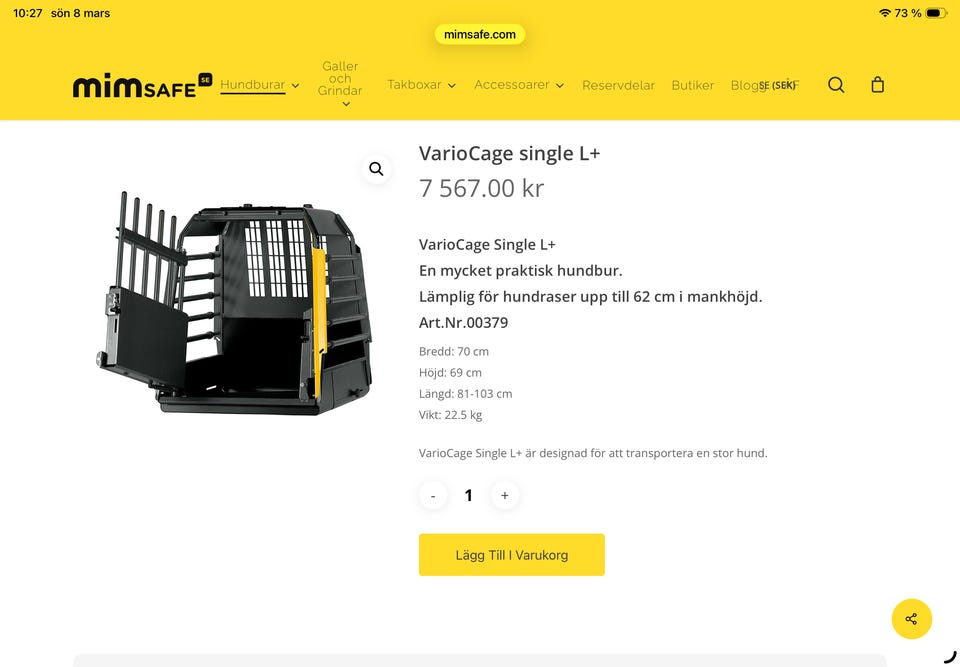Tap the mimsafe.com address pill

pyautogui.click(x=480, y=34)
